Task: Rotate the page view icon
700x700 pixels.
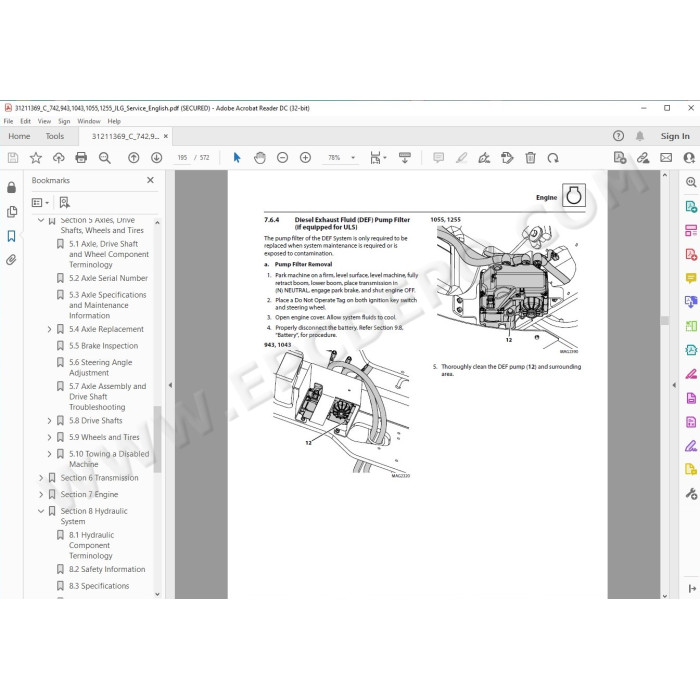Action: click(553, 158)
